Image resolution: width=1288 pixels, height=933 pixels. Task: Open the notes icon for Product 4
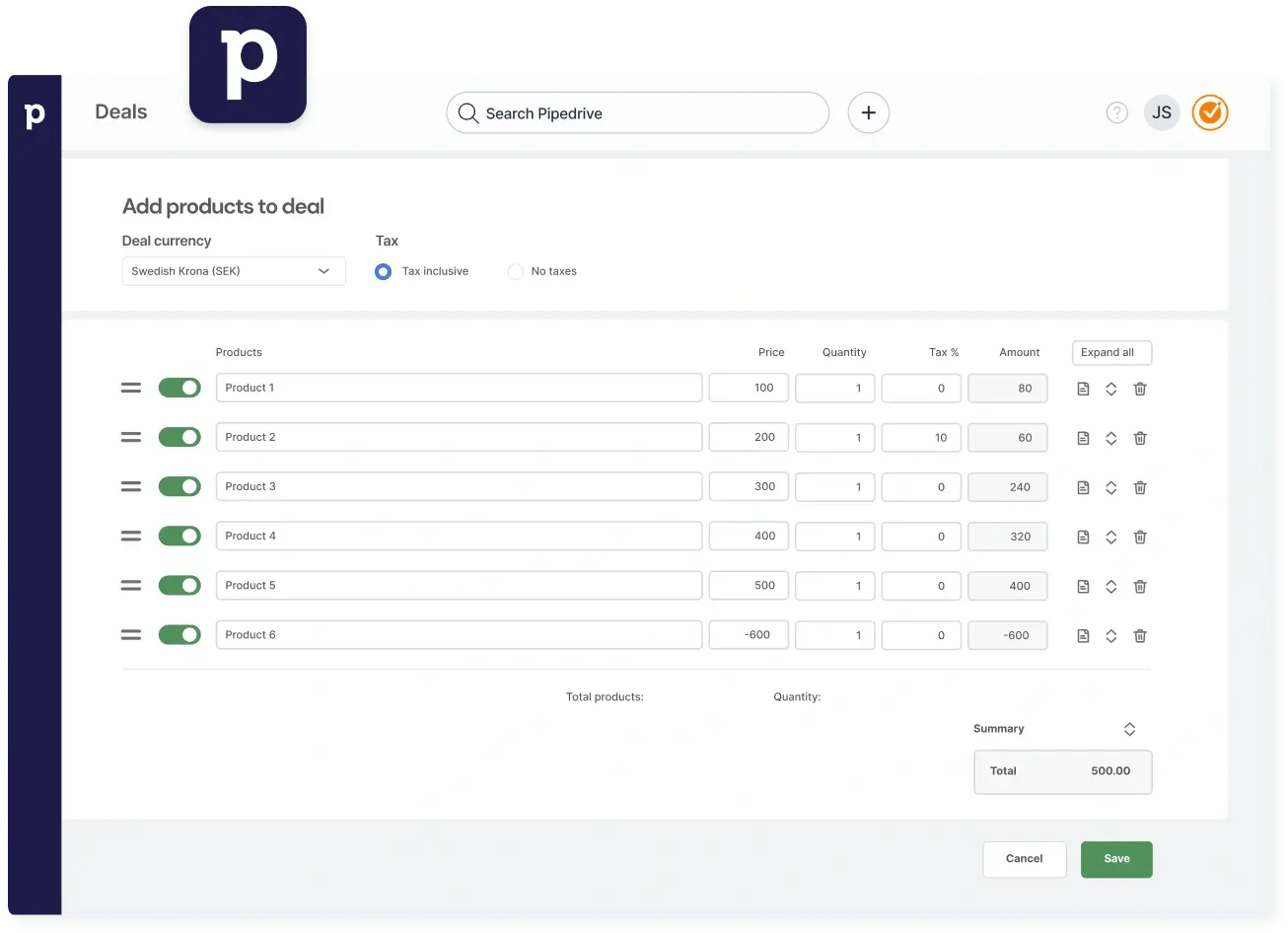pyautogui.click(x=1083, y=537)
